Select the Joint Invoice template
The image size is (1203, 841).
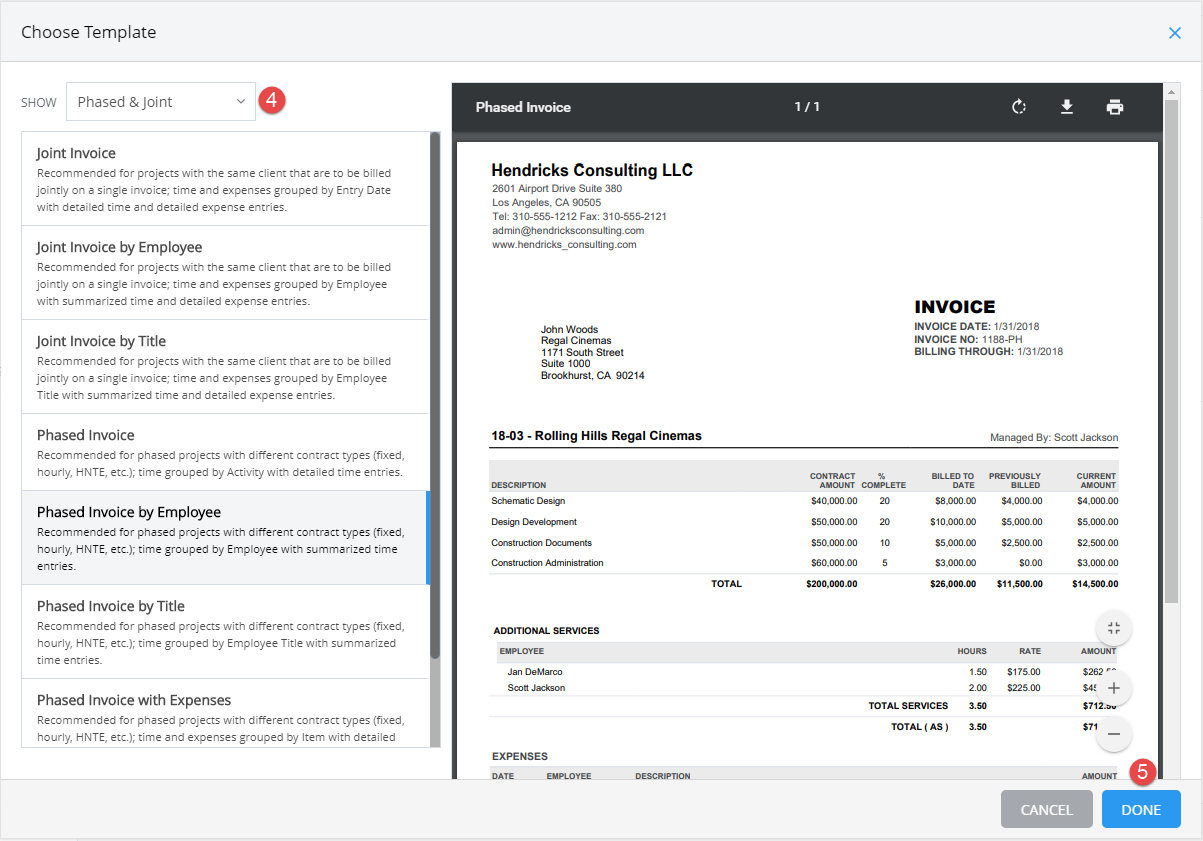[x=225, y=179]
